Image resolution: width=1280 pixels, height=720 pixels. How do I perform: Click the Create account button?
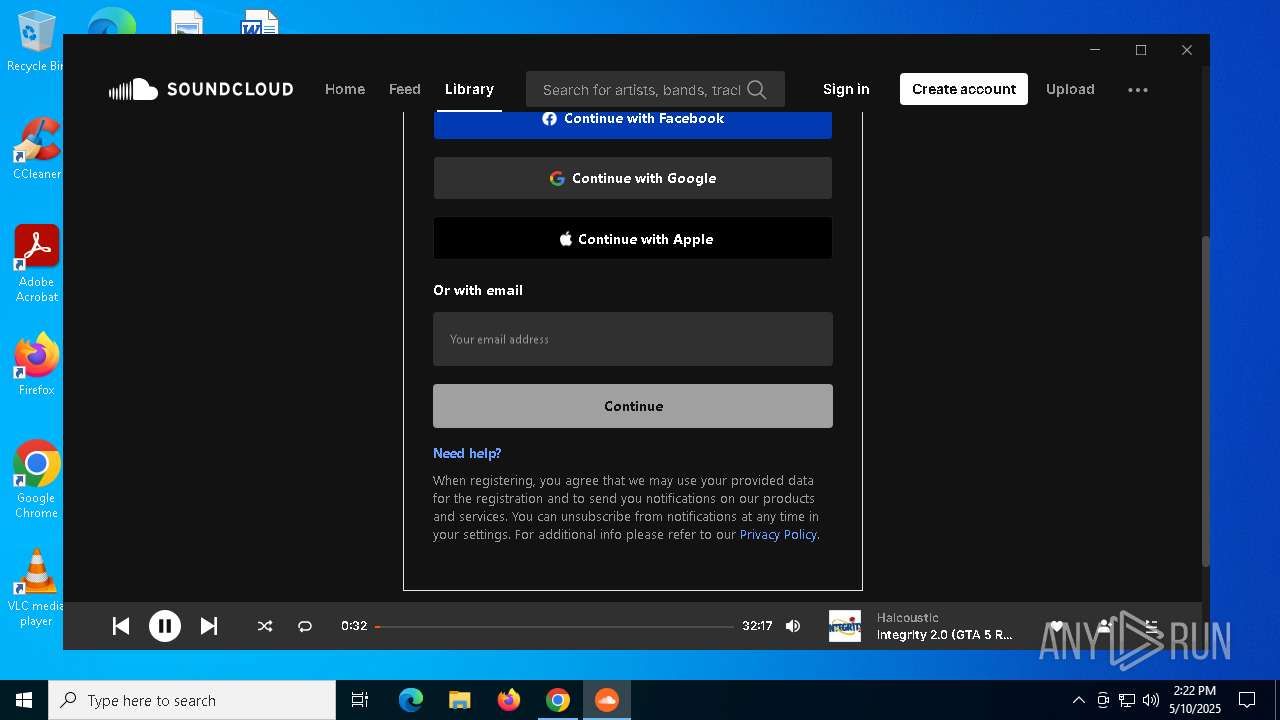point(964,89)
